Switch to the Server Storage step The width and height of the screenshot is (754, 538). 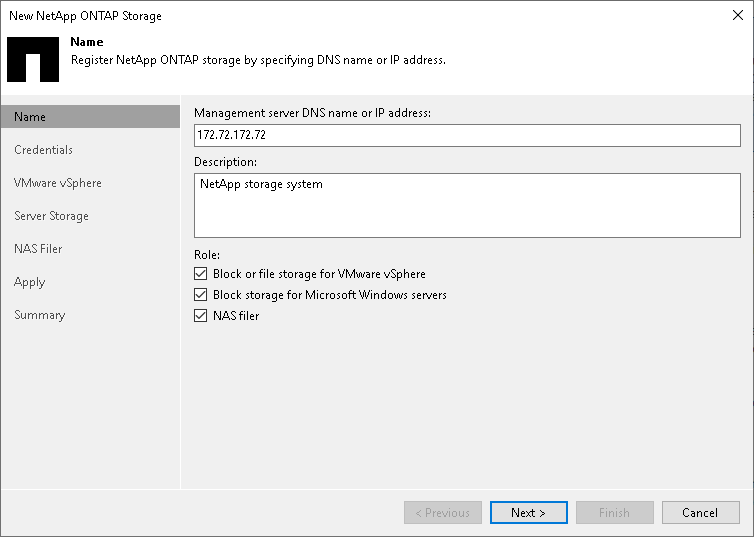(51, 216)
